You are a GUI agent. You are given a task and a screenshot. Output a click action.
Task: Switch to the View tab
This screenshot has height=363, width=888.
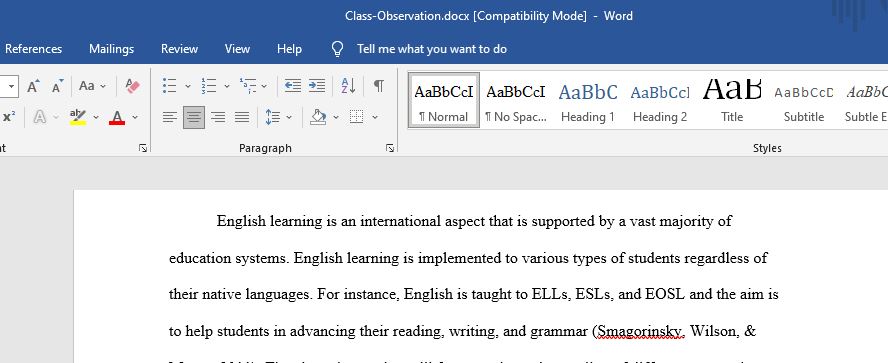coord(237,49)
